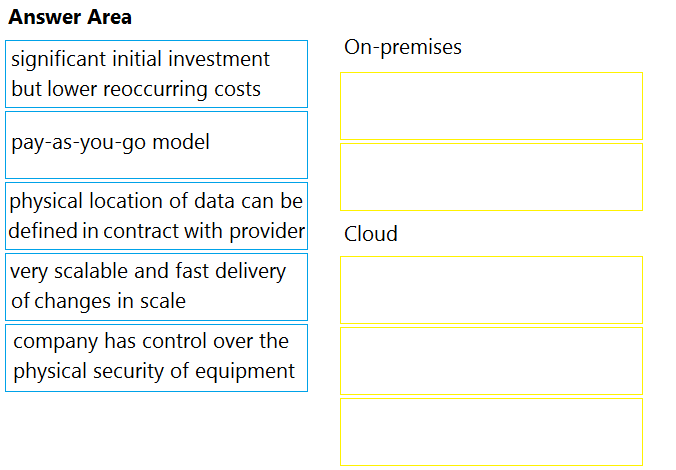Click the 'Cloud' category label
This screenshot has width=676, height=470.
(371, 234)
